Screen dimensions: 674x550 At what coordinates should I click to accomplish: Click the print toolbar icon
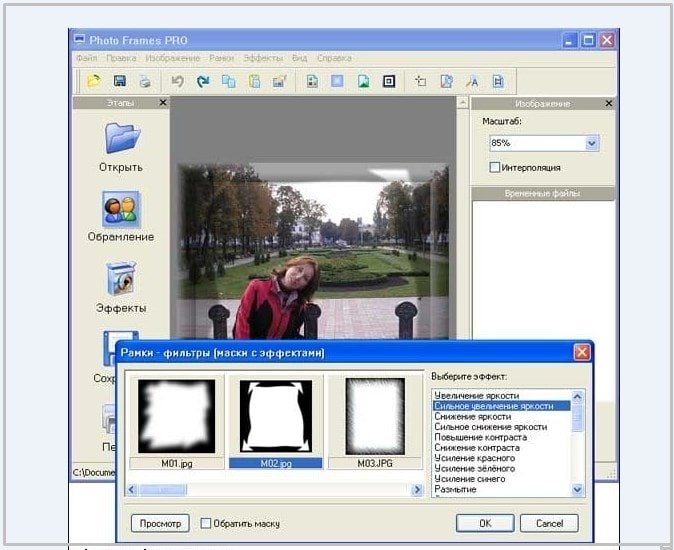pyautogui.click(x=146, y=81)
